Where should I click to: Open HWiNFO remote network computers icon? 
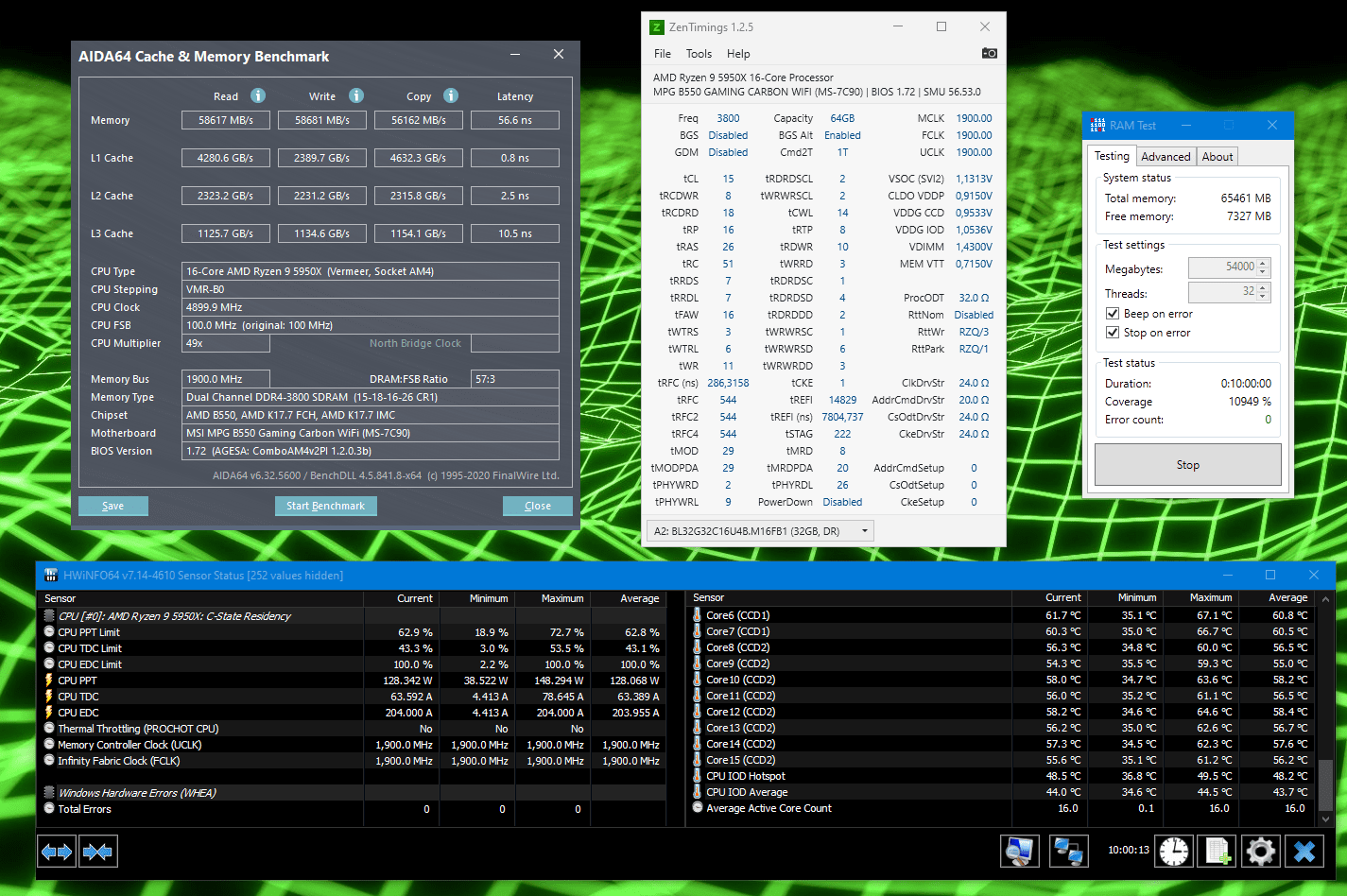pos(1069,851)
